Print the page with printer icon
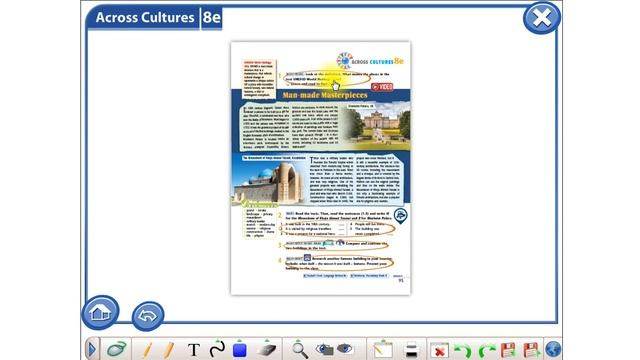 point(411,350)
